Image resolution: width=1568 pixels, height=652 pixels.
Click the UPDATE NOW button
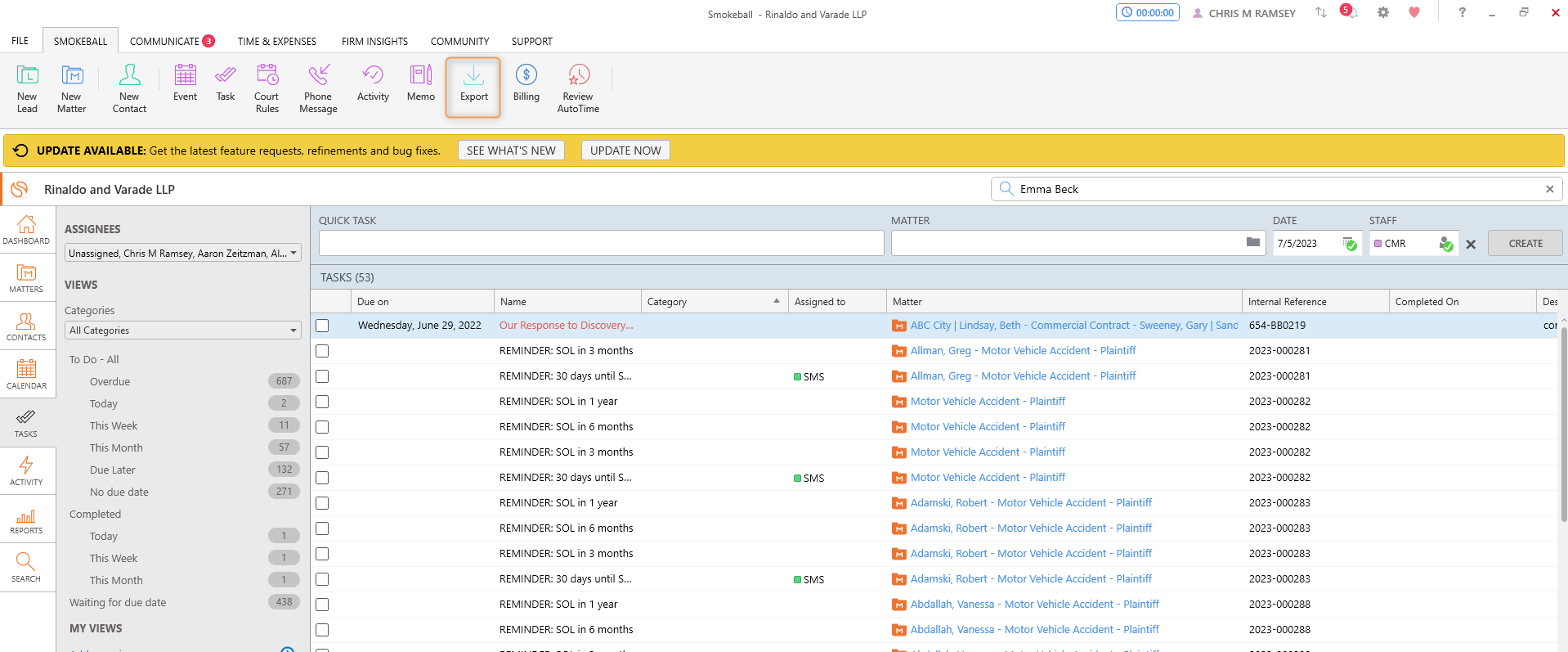(x=625, y=151)
